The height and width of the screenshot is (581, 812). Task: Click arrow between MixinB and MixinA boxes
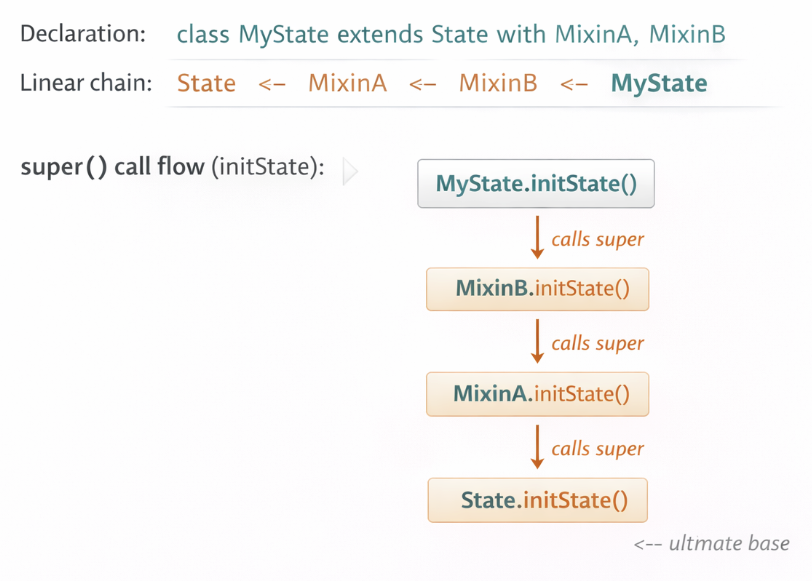[x=537, y=342]
